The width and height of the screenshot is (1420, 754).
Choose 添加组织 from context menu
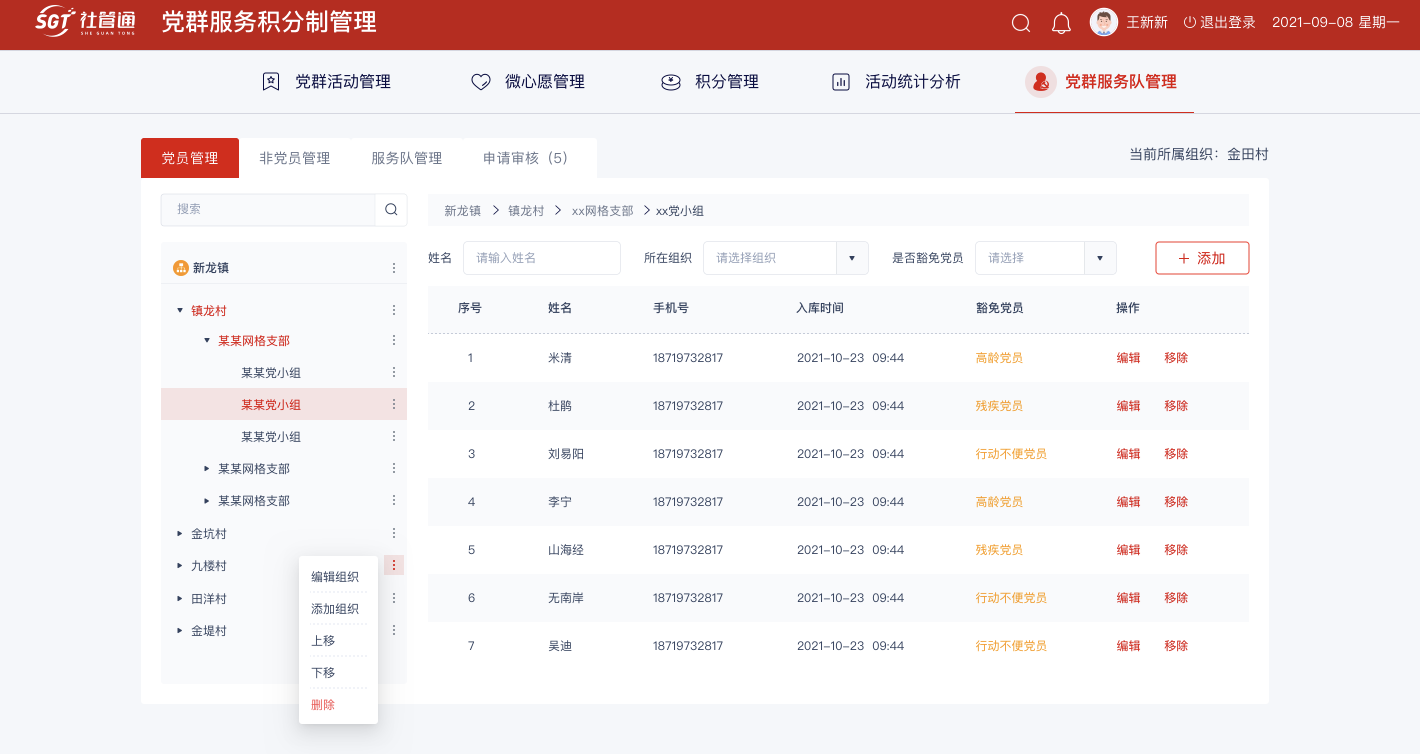point(335,609)
